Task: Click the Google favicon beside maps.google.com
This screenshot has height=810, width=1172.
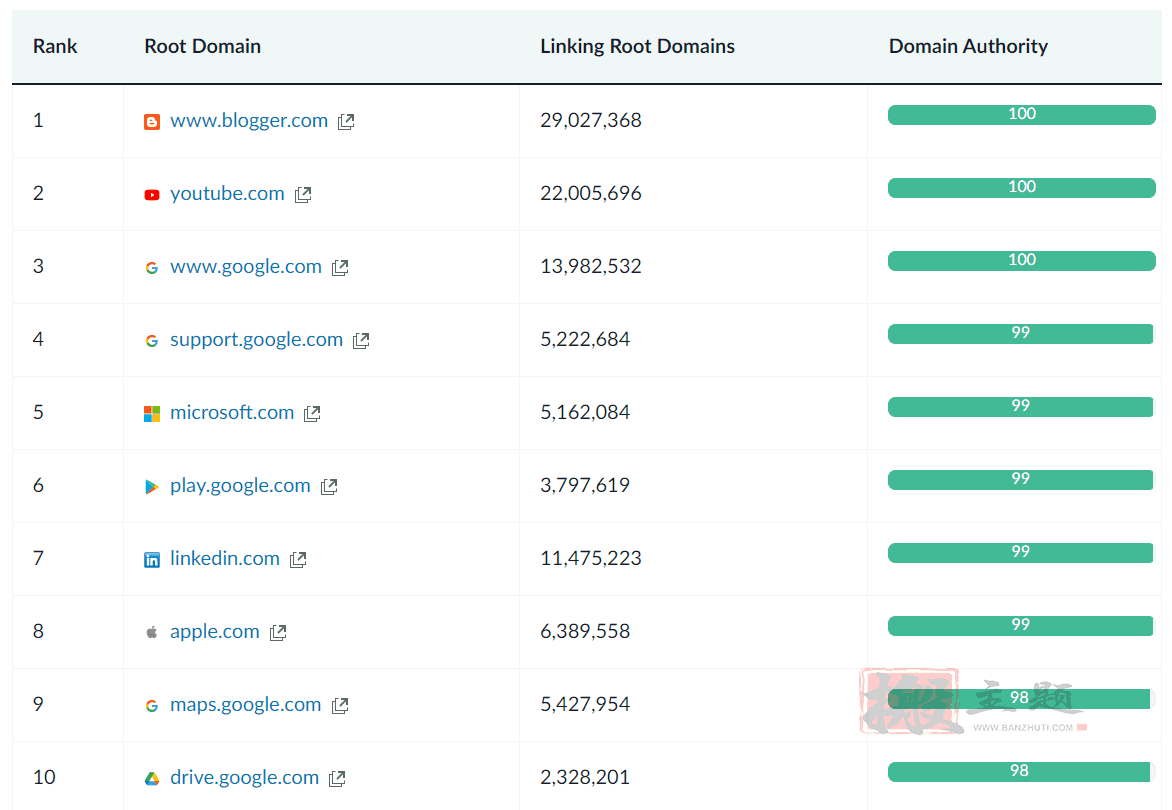Action: coord(152,706)
